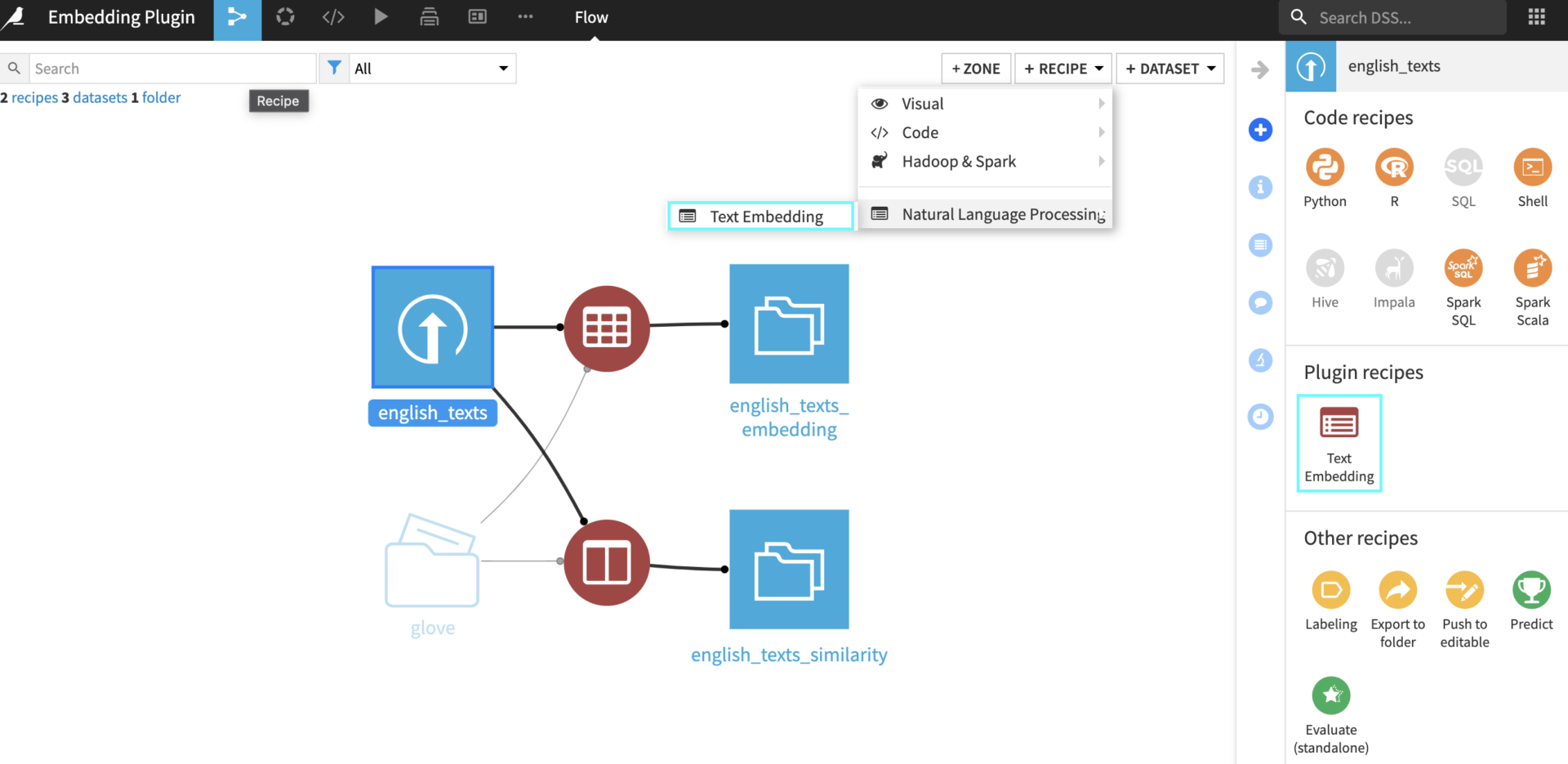Create a Hive recipe
Screen dimensions: 1568x764
point(1324,270)
